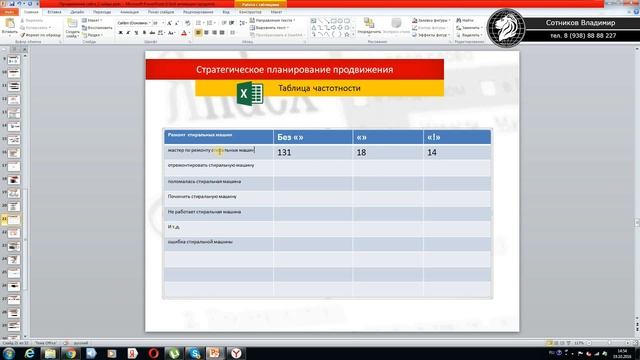Open the Section (Раздел) dropdown

click(x=92, y=35)
